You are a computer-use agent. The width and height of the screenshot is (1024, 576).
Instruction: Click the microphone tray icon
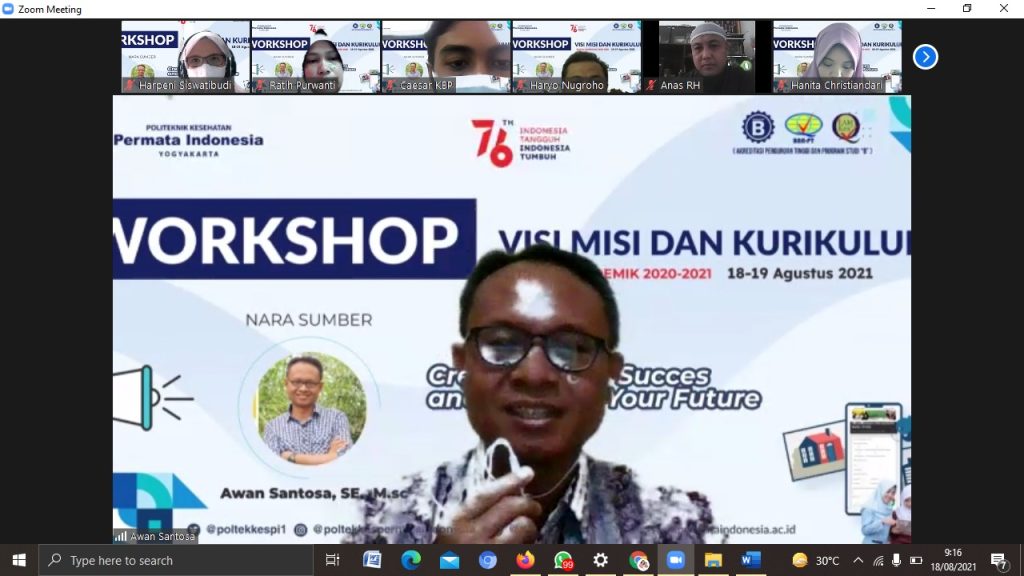(897, 560)
